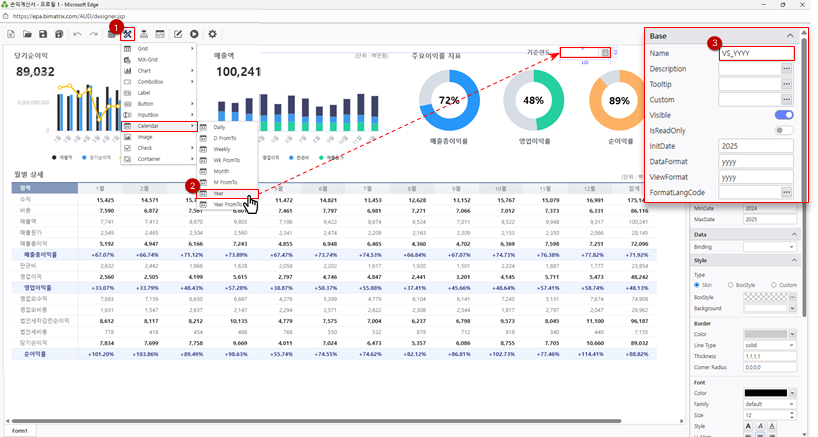
Task: Click the edit pencil icon in toolbar
Action: (177, 34)
